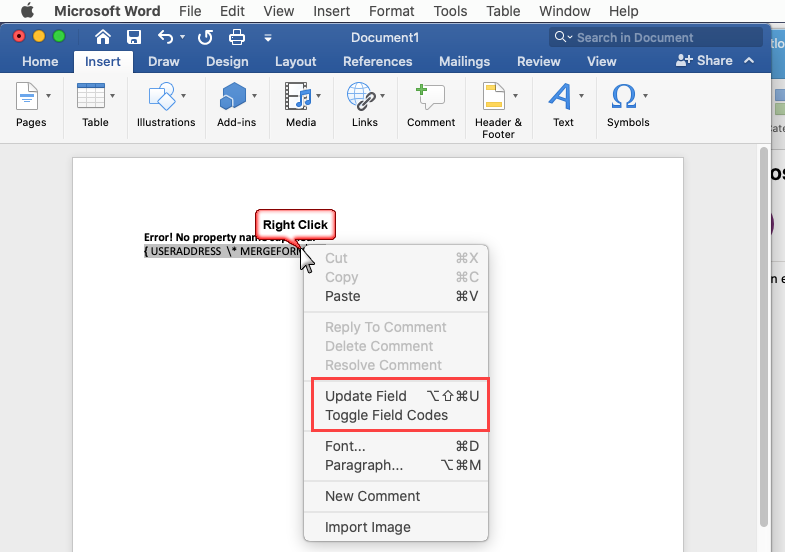The width and height of the screenshot is (785, 552).
Task: Click the Save floppy disk icon
Action: tap(134, 37)
